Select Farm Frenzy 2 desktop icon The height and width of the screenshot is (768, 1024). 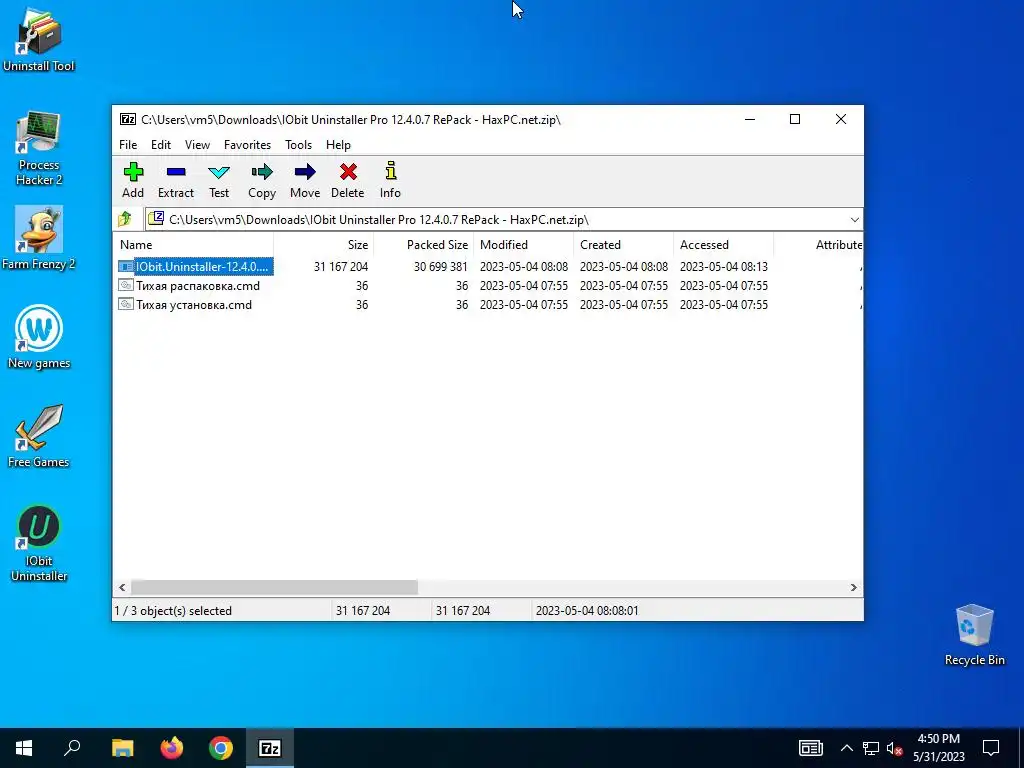click(39, 238)
